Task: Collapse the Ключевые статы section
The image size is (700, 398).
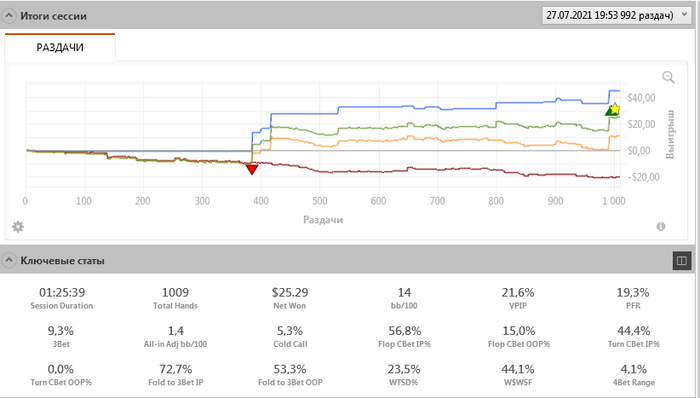Action: coord(8,260)
